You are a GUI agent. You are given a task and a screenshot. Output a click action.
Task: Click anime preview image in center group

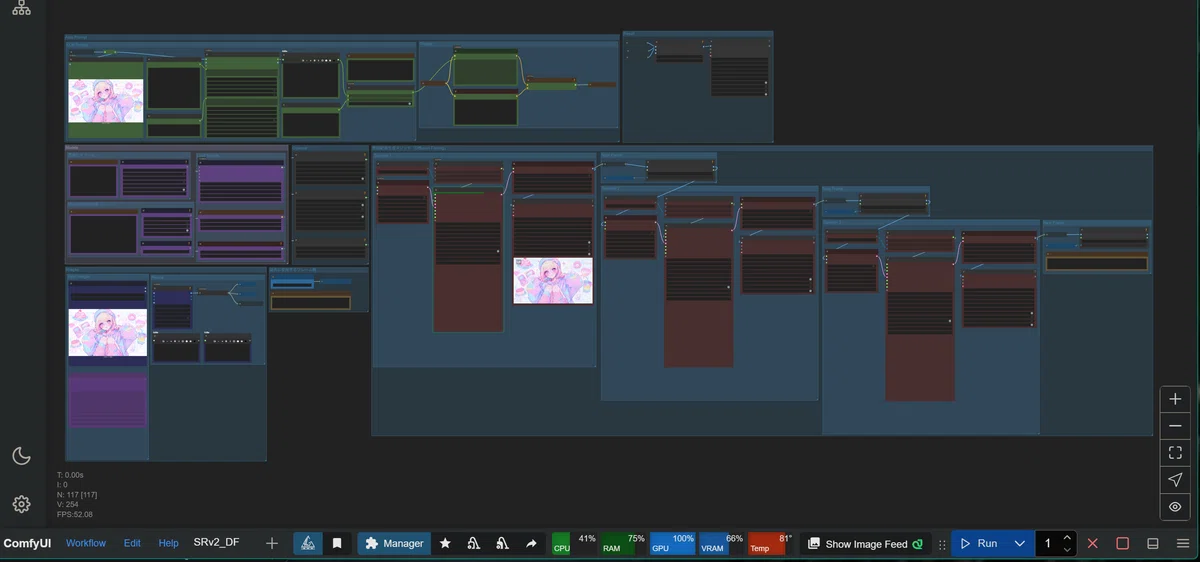click(553, 281)
